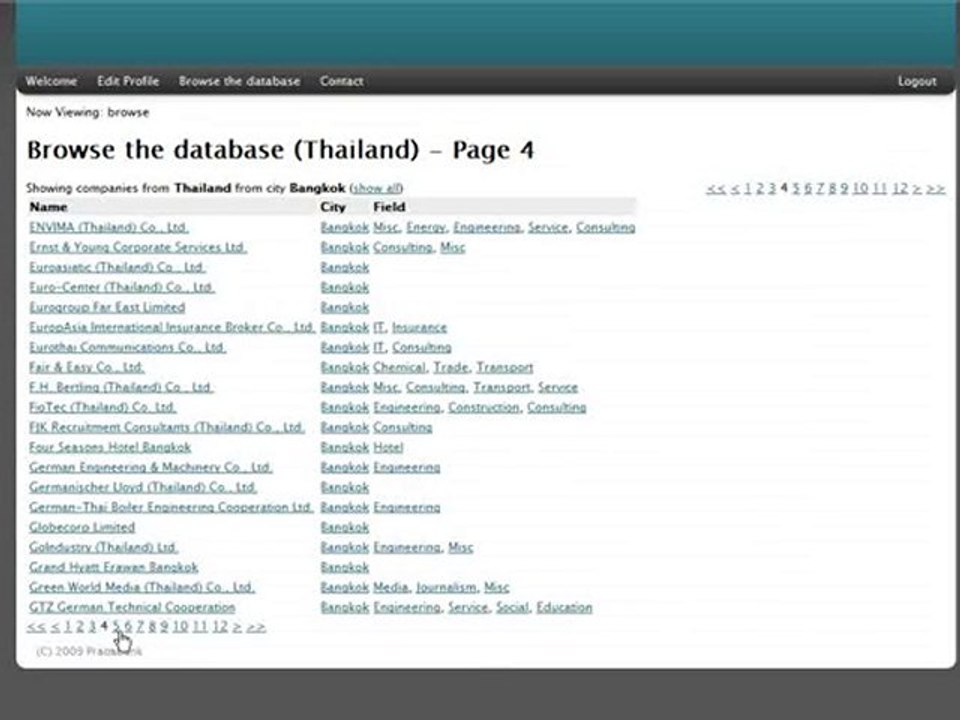Click Bangkok city link in the Grand Hyatt row
Image resolution: width=960 pixels, height=720 pixels.
pos(345,568)
